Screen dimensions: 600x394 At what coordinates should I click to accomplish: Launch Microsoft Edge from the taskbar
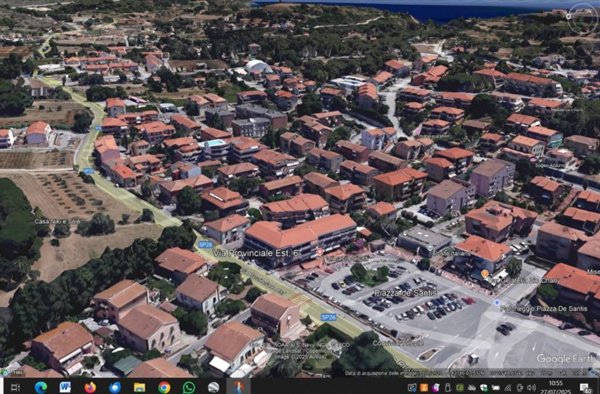click(x=41, y=387)
